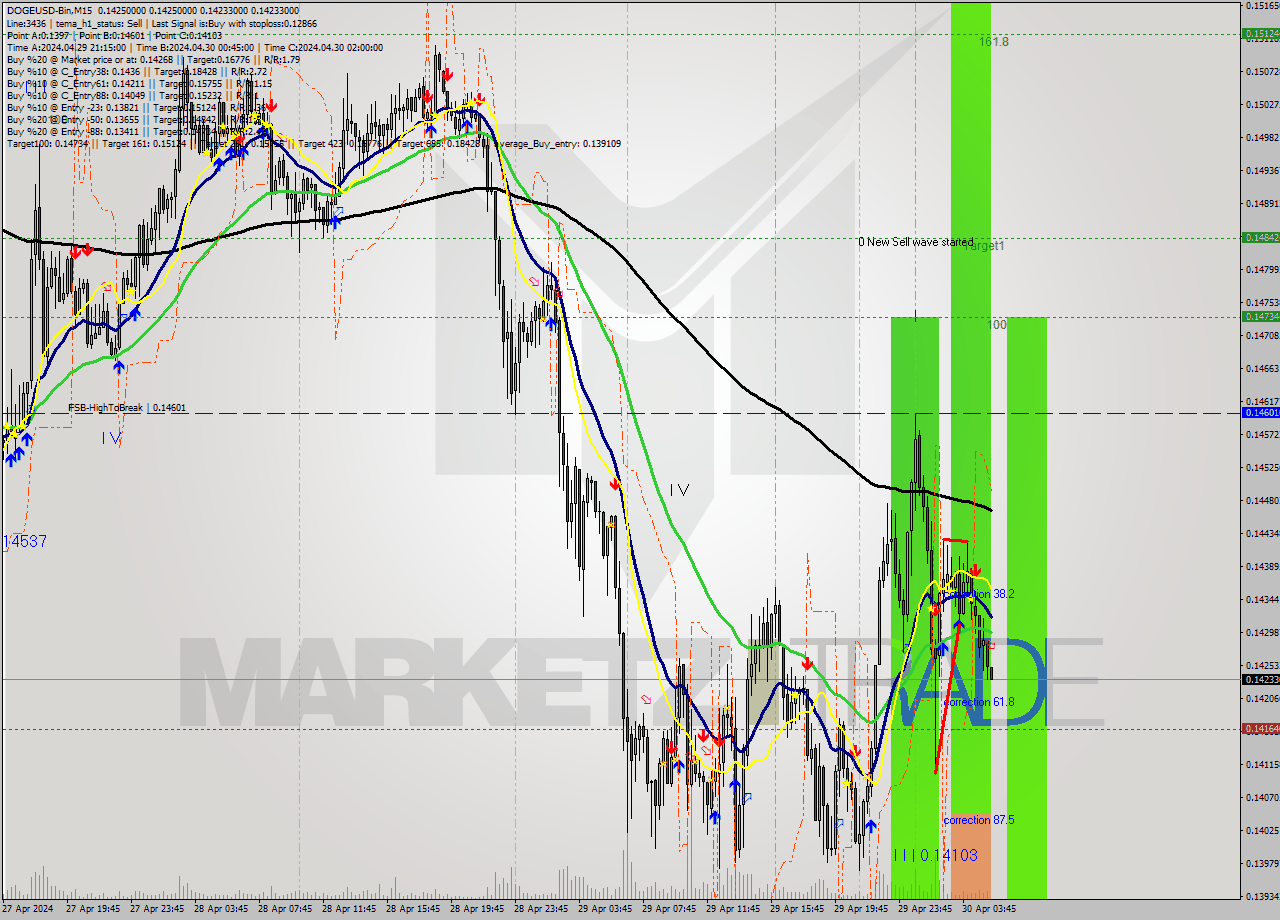Select the 'correction 87.5' label
The image size is (1280, 920).
980,820
